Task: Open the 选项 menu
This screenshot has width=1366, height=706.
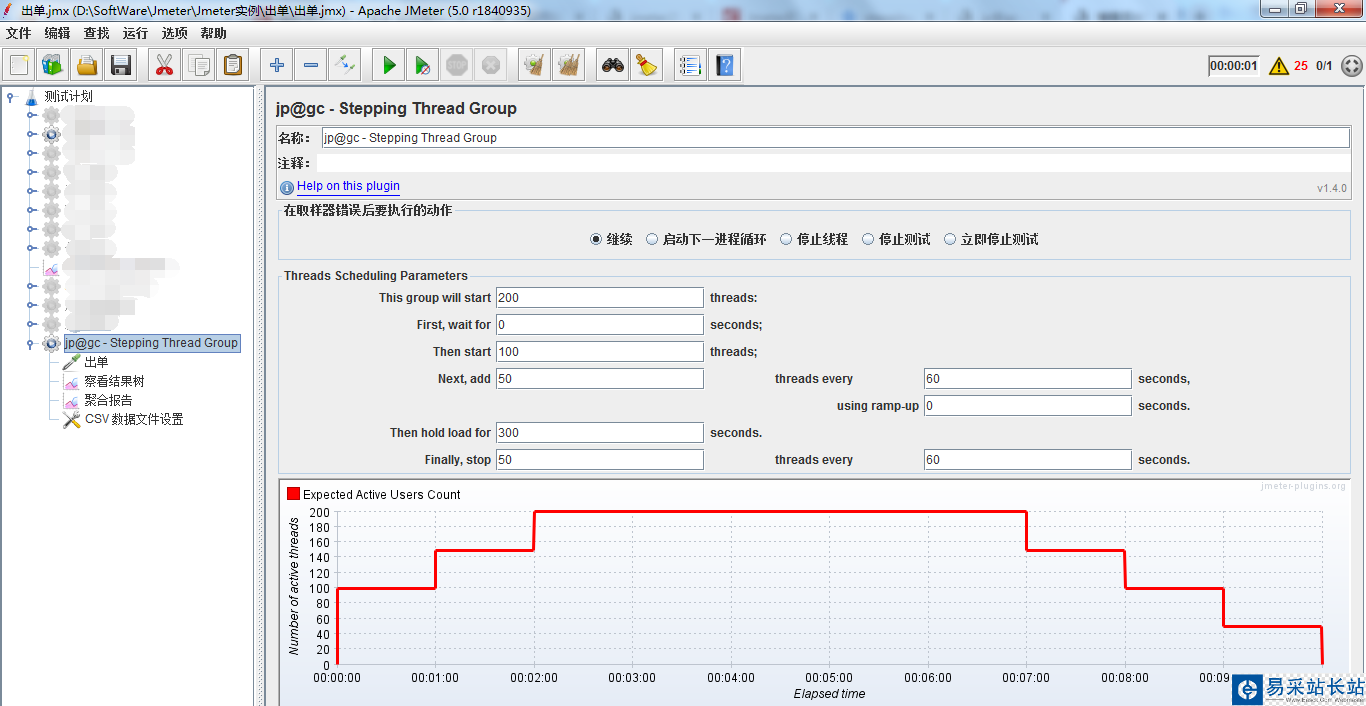Action: 175,33
